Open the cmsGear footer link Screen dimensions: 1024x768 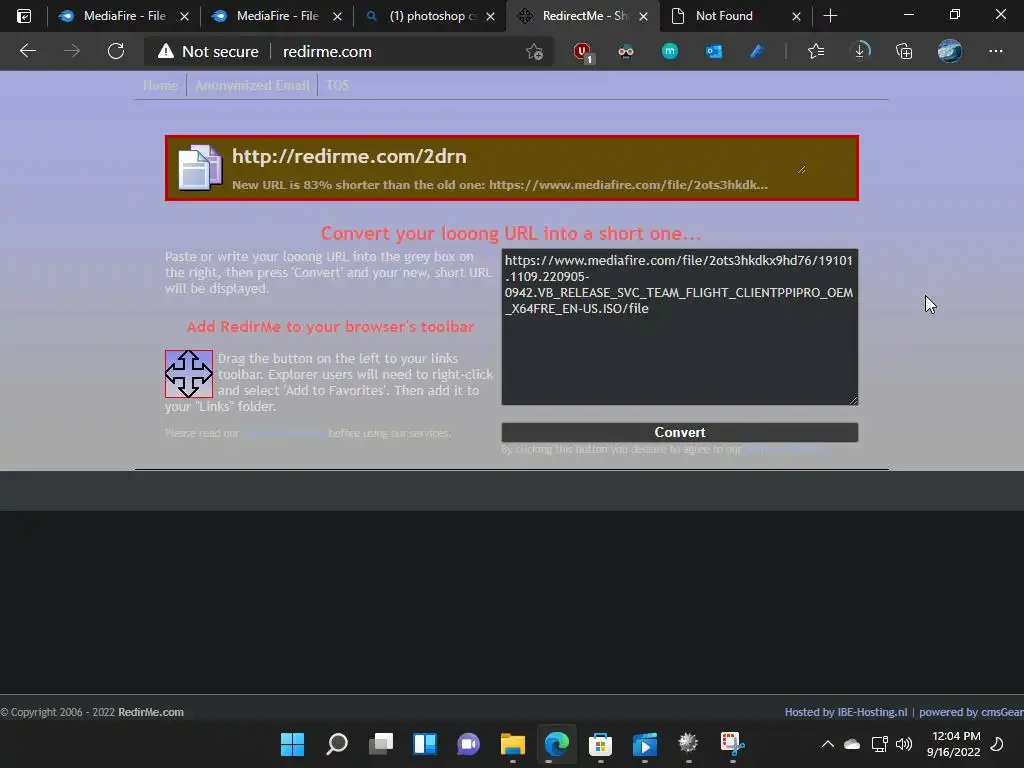pyautogui.click(x=1002, y=712)
